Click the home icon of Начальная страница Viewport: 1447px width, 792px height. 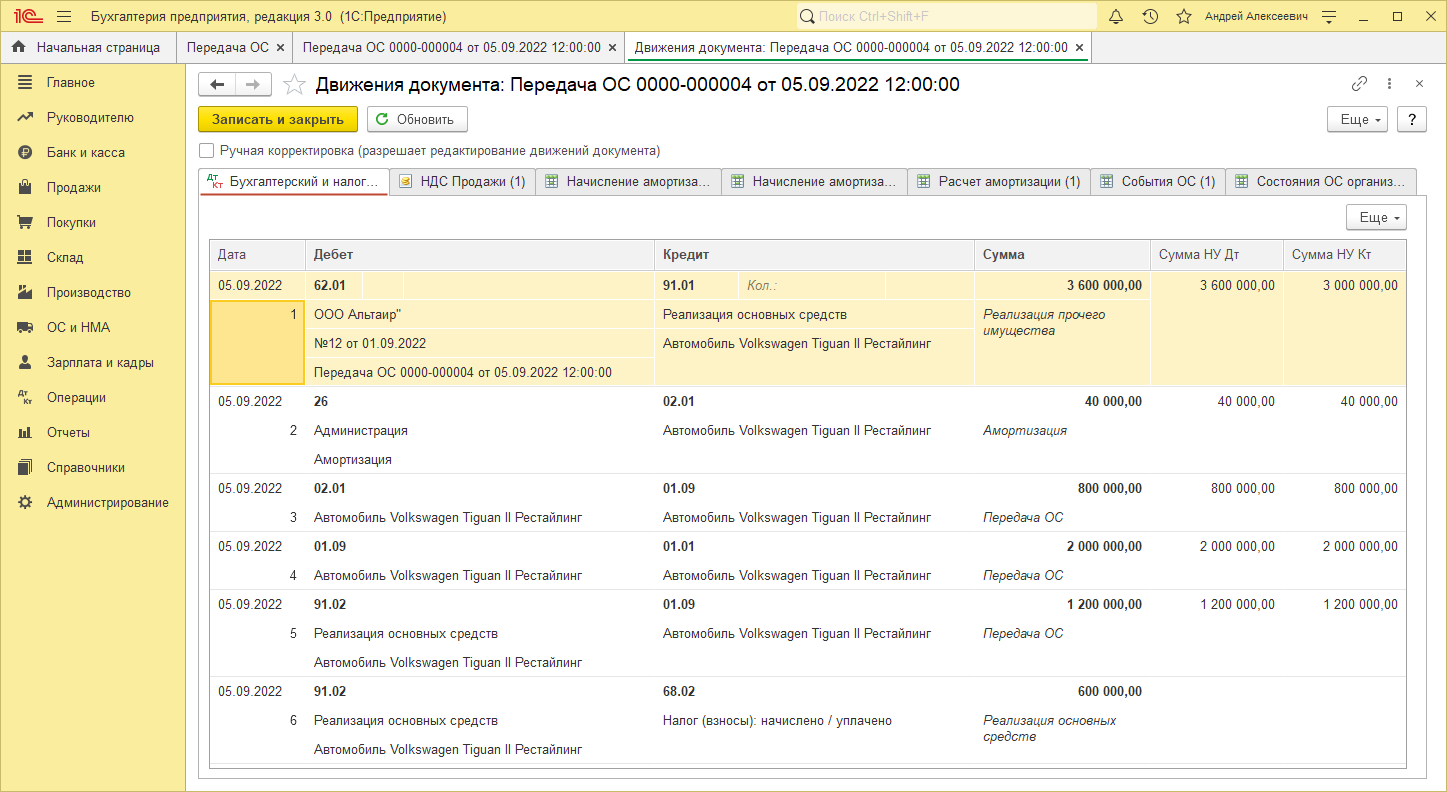[19, 47]
